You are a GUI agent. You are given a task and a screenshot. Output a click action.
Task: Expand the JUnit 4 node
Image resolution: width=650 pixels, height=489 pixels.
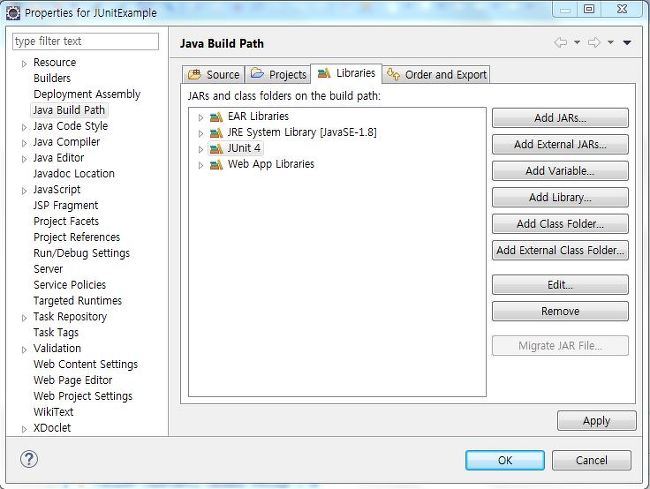tap(201, 149)
